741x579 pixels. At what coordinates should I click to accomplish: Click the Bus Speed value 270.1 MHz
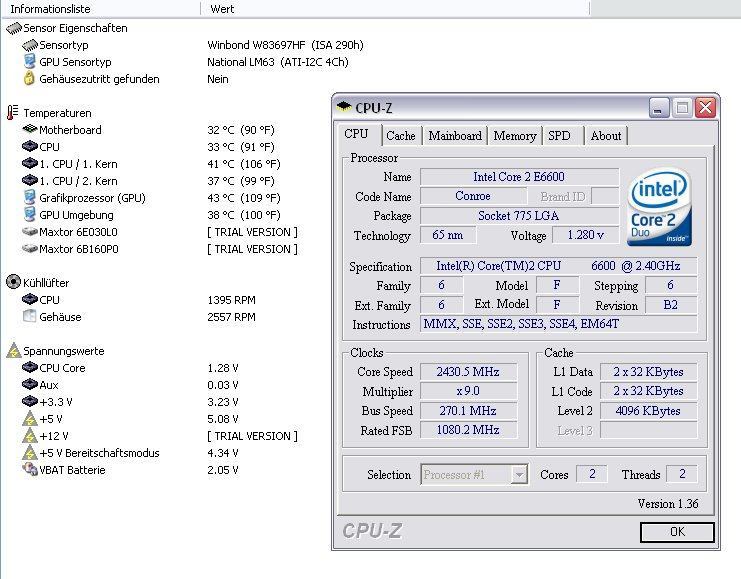click(x=468, y=410)
